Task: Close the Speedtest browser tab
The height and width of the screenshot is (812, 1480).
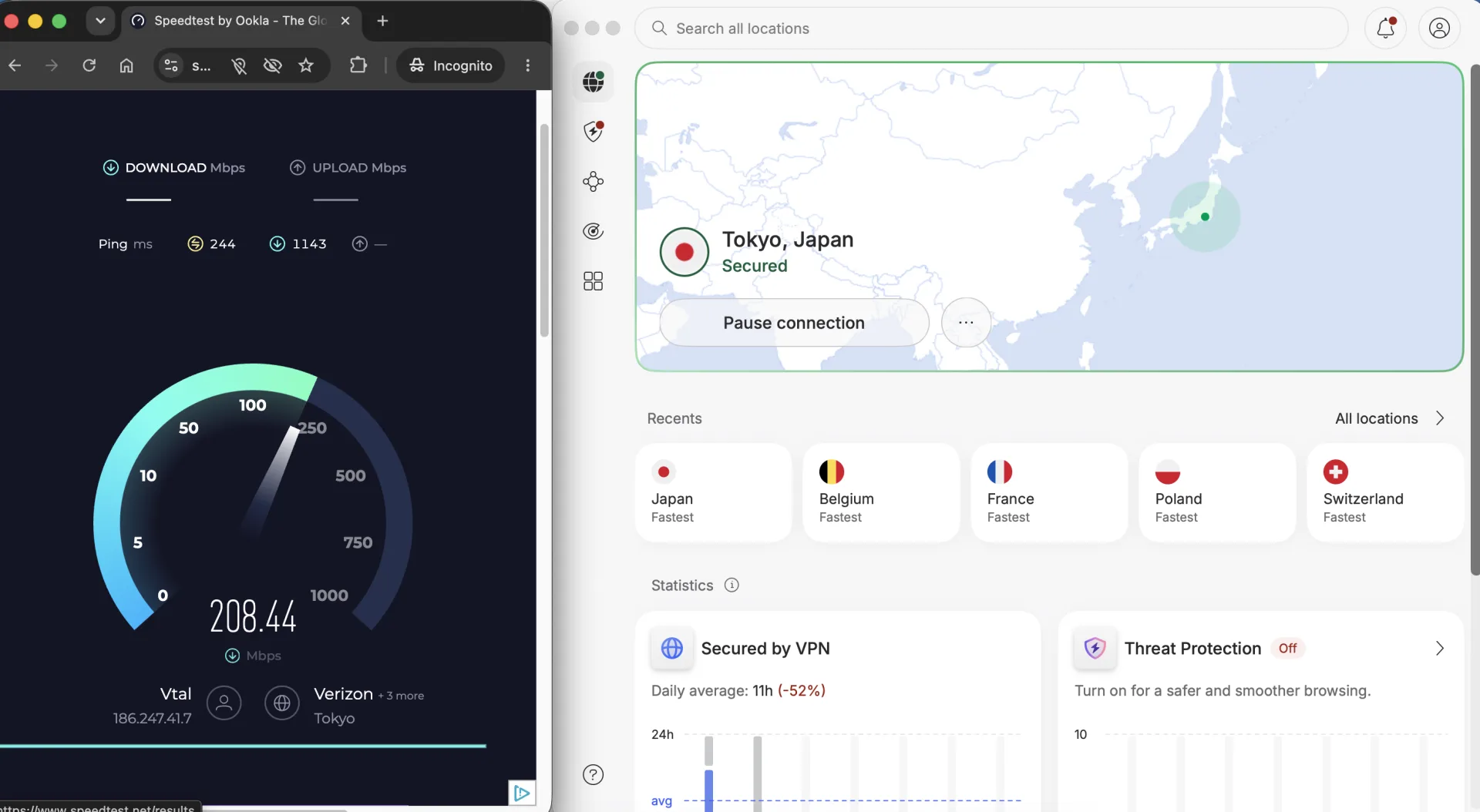Action: (x=345, y=21)
